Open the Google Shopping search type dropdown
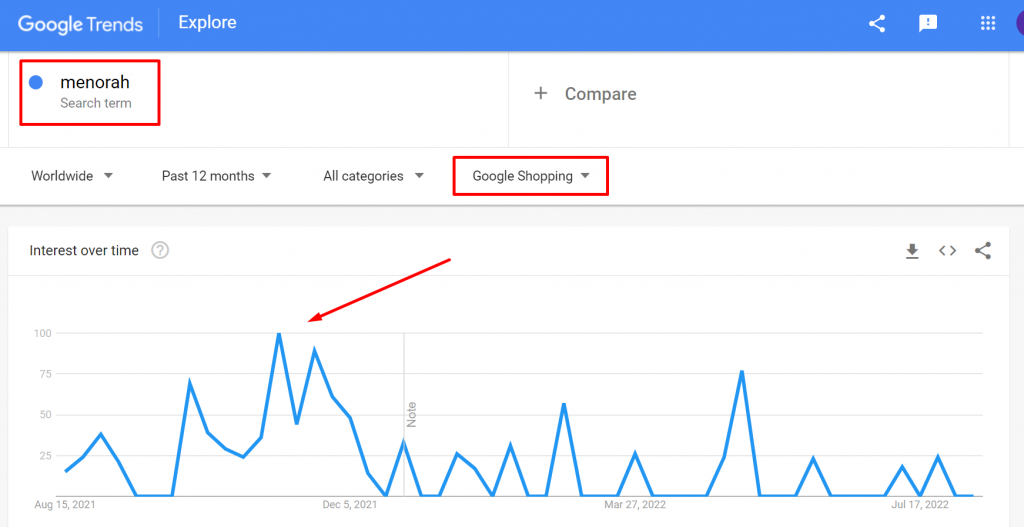The image size is (1024, 527). pos(531,176)
